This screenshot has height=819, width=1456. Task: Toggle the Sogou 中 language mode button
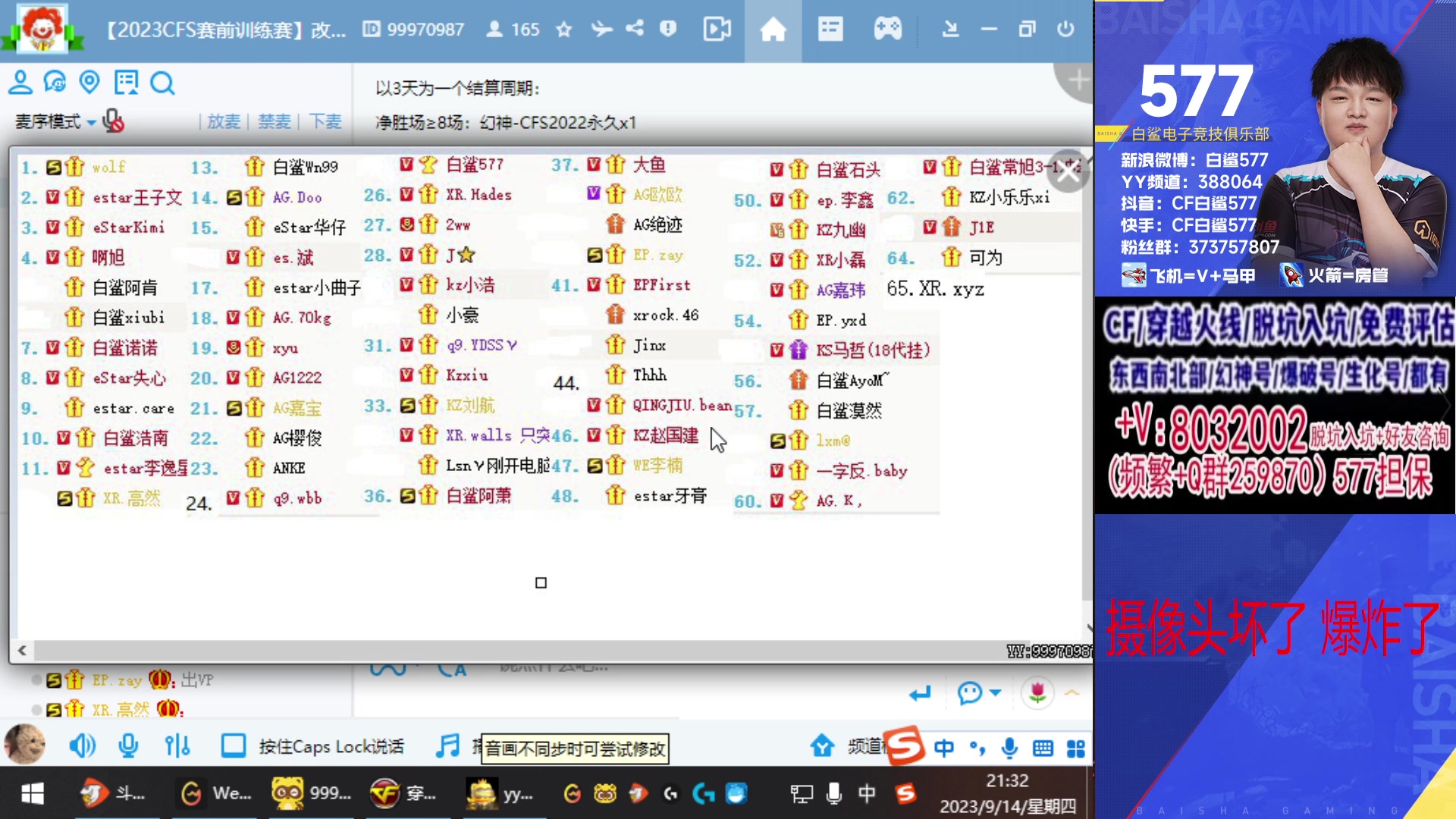944,748
